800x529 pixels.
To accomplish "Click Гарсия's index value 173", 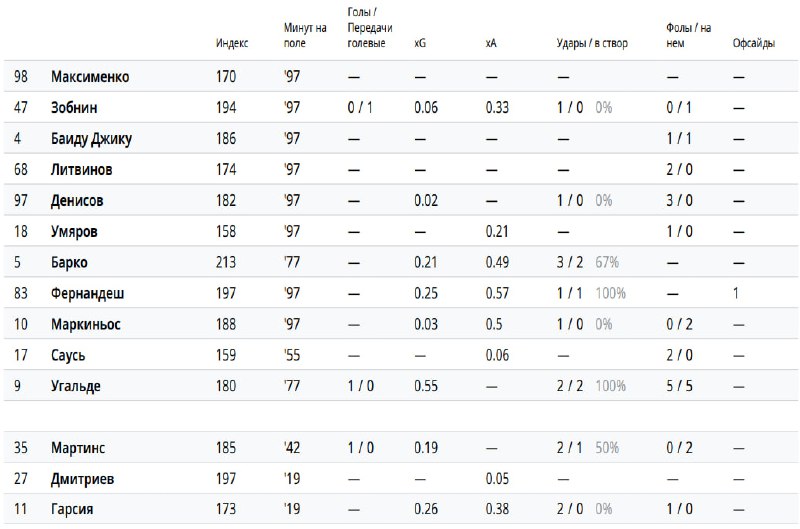I will (227, 510).
